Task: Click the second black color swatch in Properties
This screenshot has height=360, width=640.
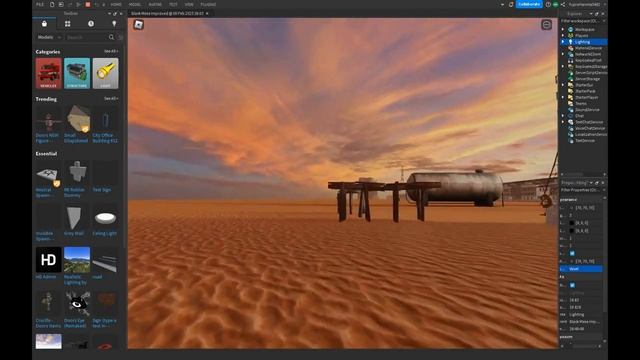Action: click(572, 231)
